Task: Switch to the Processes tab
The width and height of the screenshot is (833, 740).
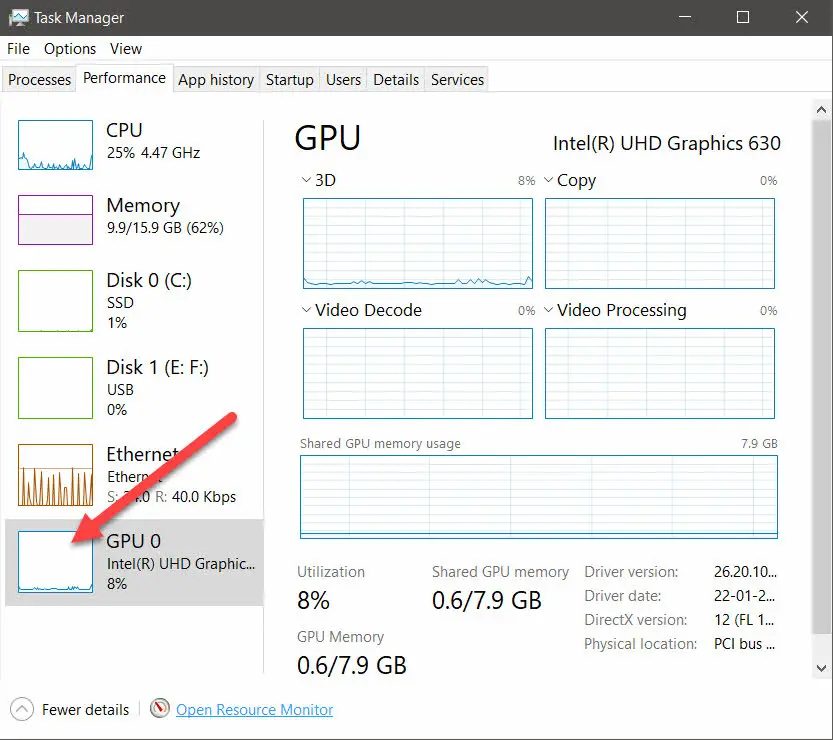Action: tap(39, 80)
